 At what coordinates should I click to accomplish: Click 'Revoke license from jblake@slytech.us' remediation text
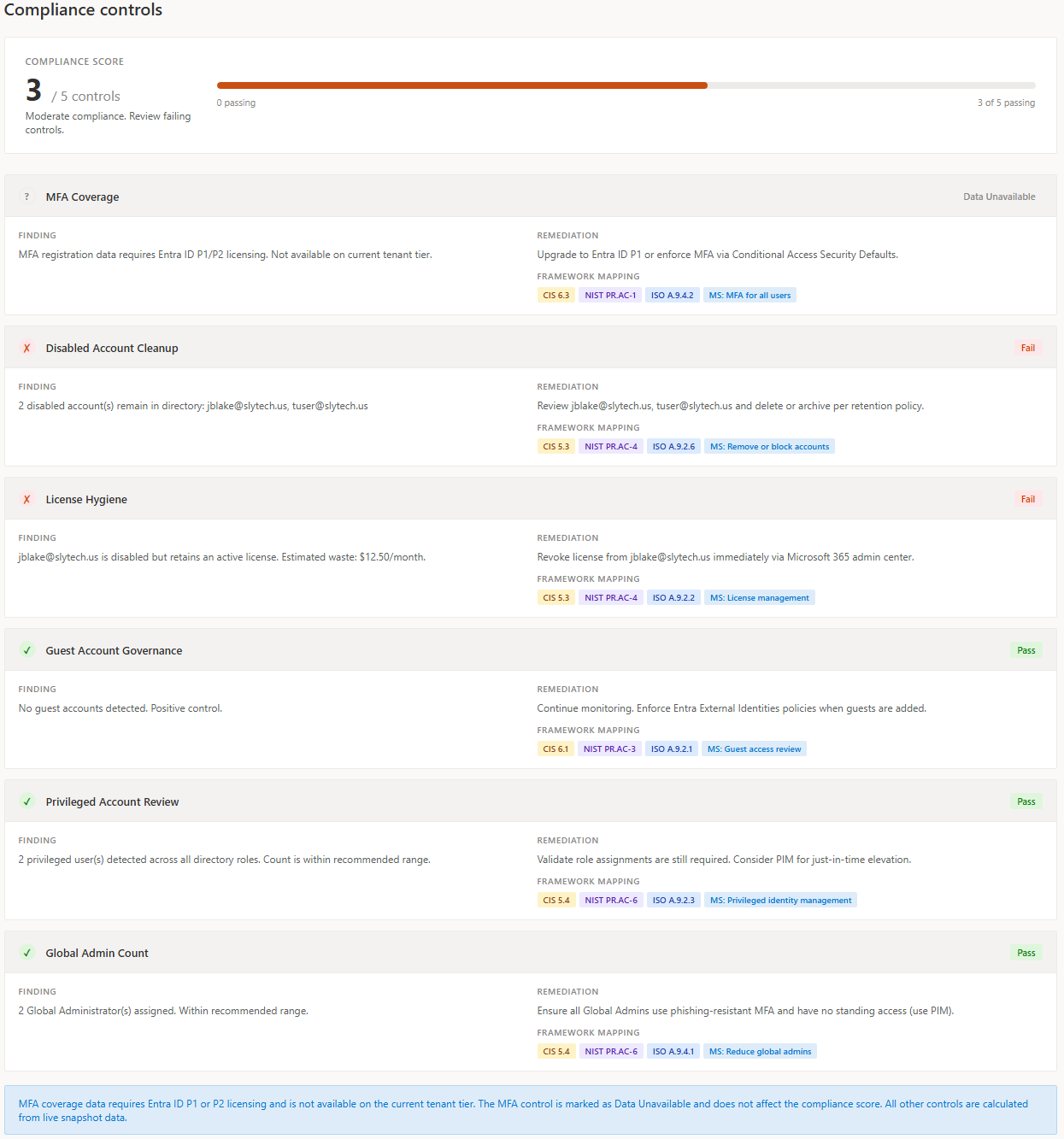[726, 557]
